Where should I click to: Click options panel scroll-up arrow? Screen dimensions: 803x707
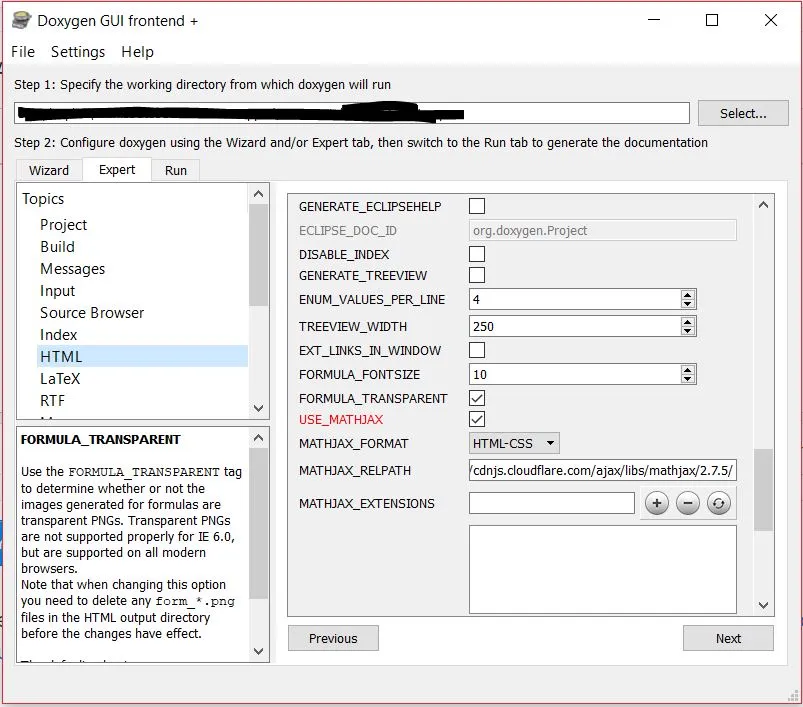[x=763, y=205]
